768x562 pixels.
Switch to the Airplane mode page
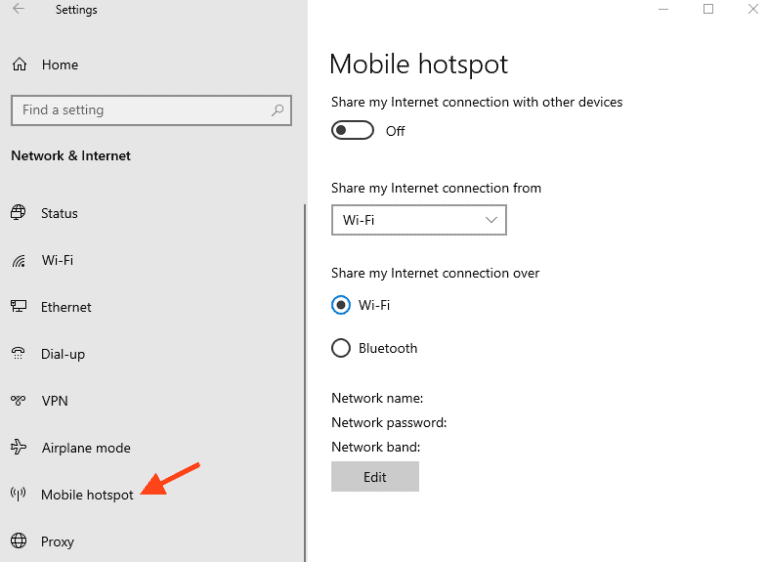click(x=85, y=448)
